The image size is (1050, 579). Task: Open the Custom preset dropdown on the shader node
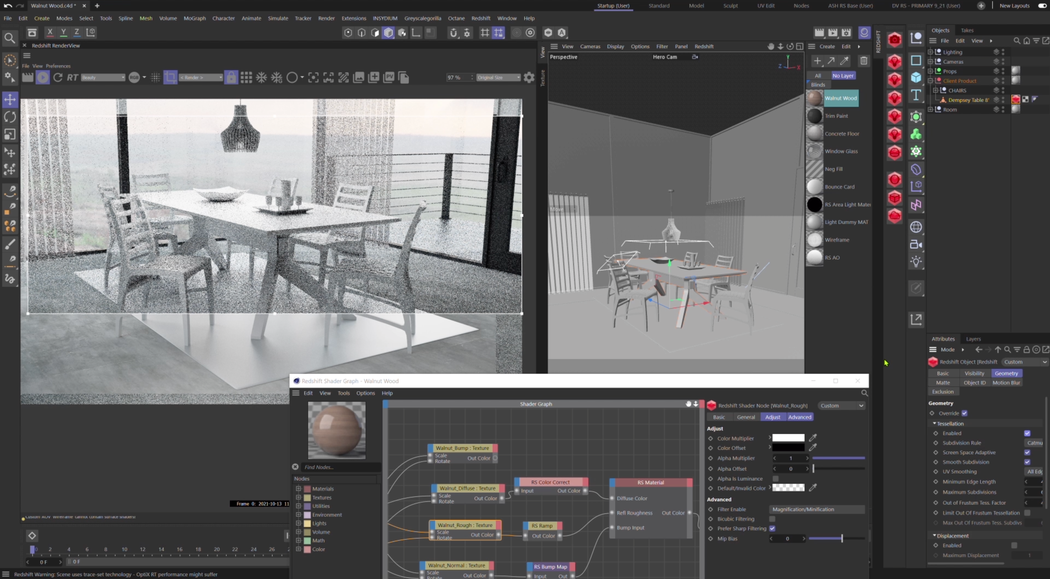tap(841, 405)
